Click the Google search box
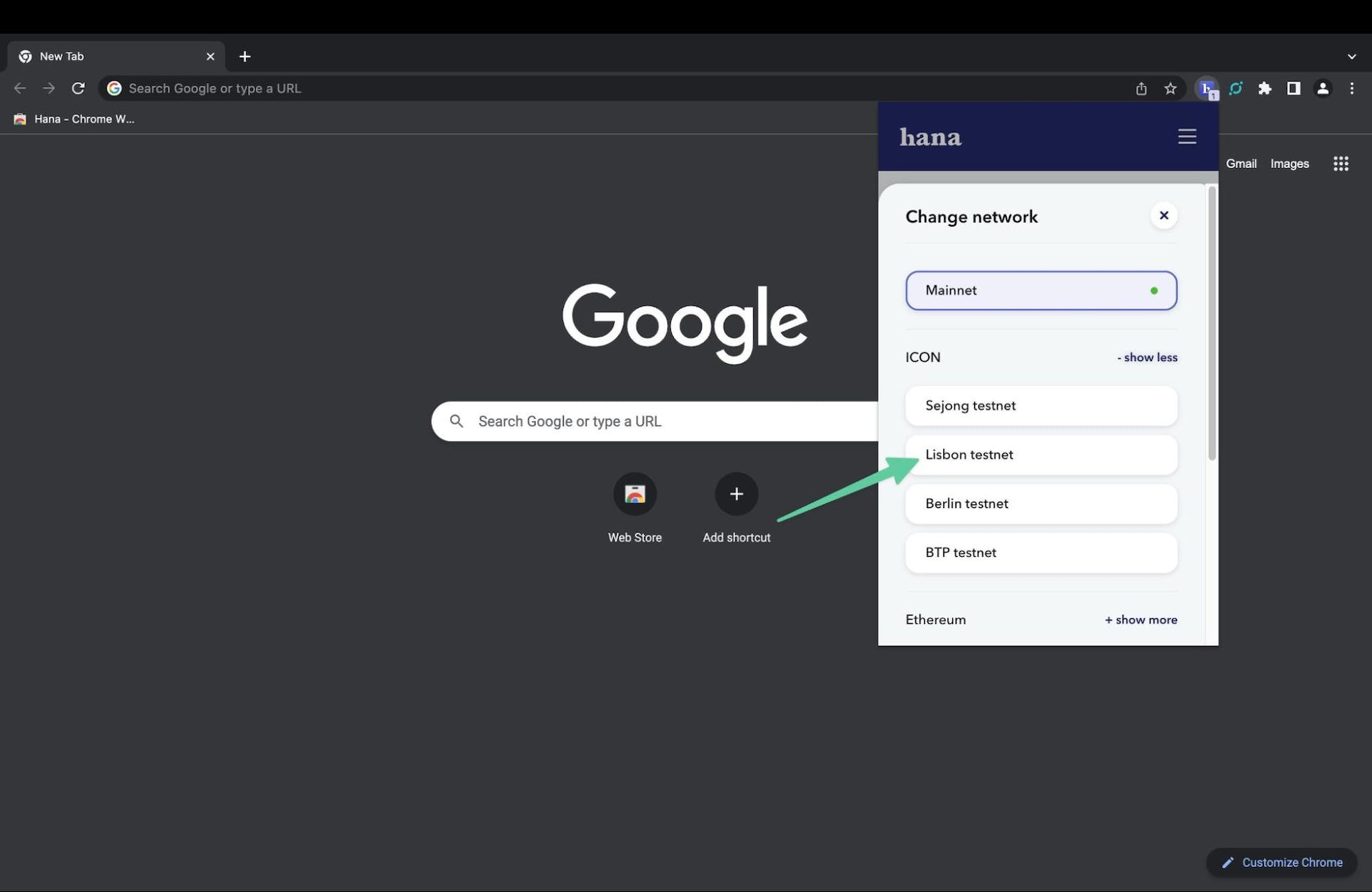This screenshot has height=892, width=1372. point(655,421)
